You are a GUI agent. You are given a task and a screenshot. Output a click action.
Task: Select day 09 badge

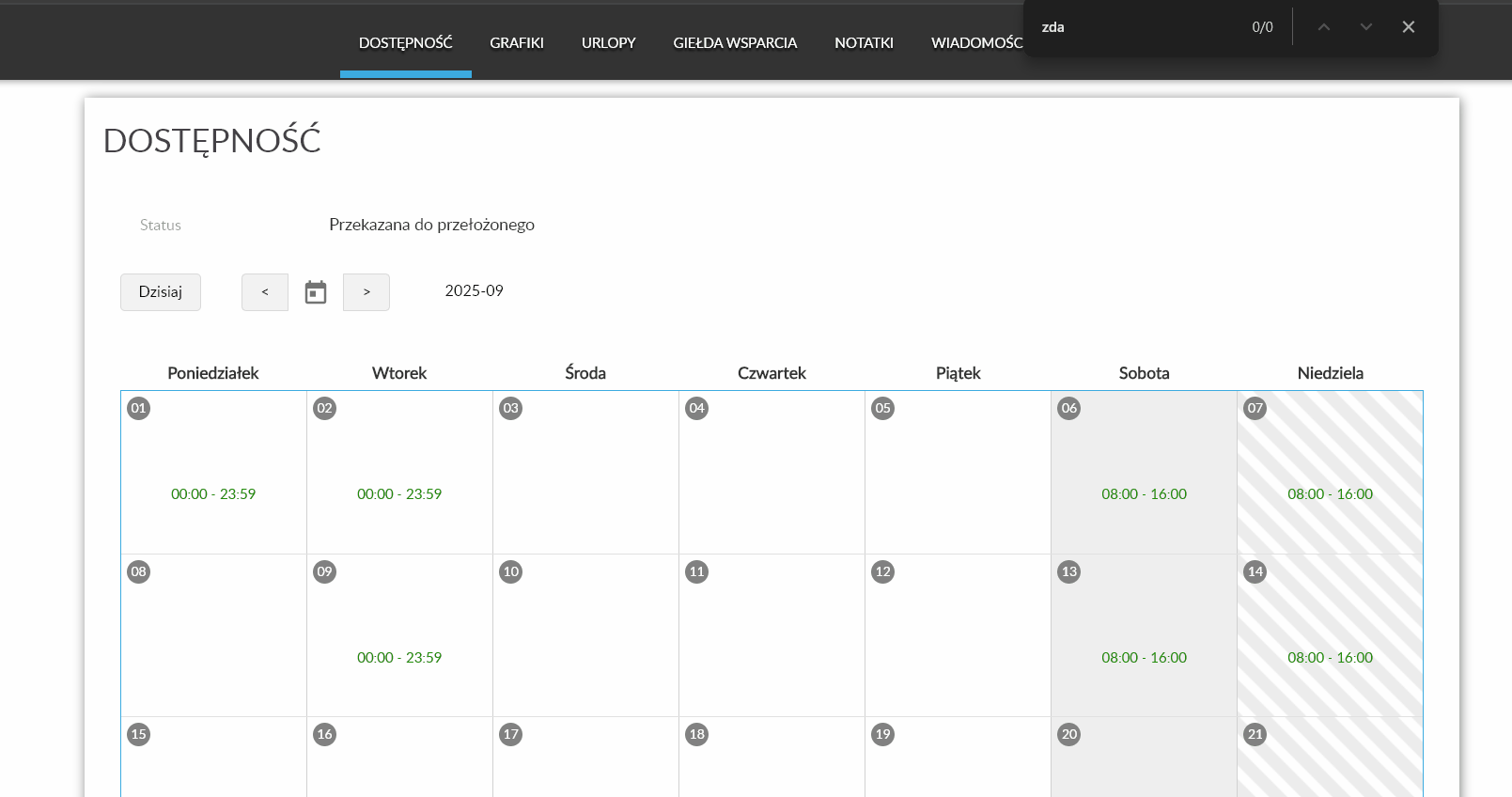(x=324, y=571)
